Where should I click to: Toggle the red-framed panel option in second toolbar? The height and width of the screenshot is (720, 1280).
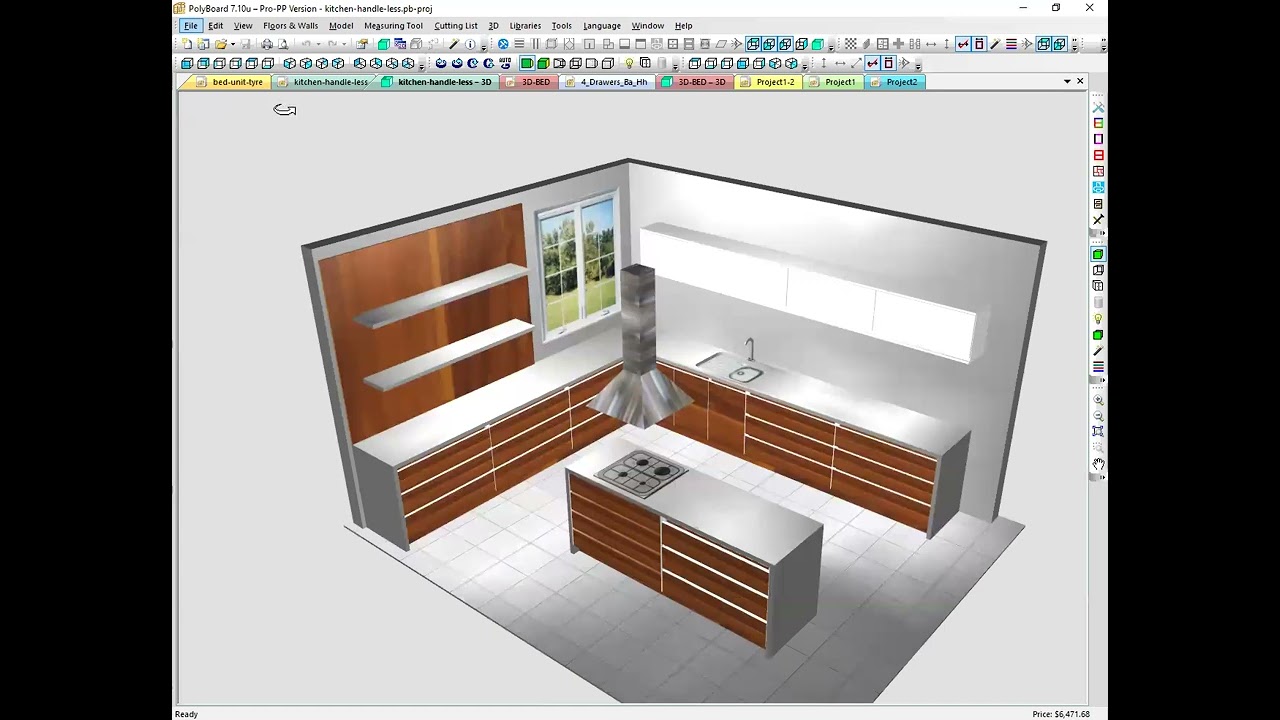click(x=889, y=63)
